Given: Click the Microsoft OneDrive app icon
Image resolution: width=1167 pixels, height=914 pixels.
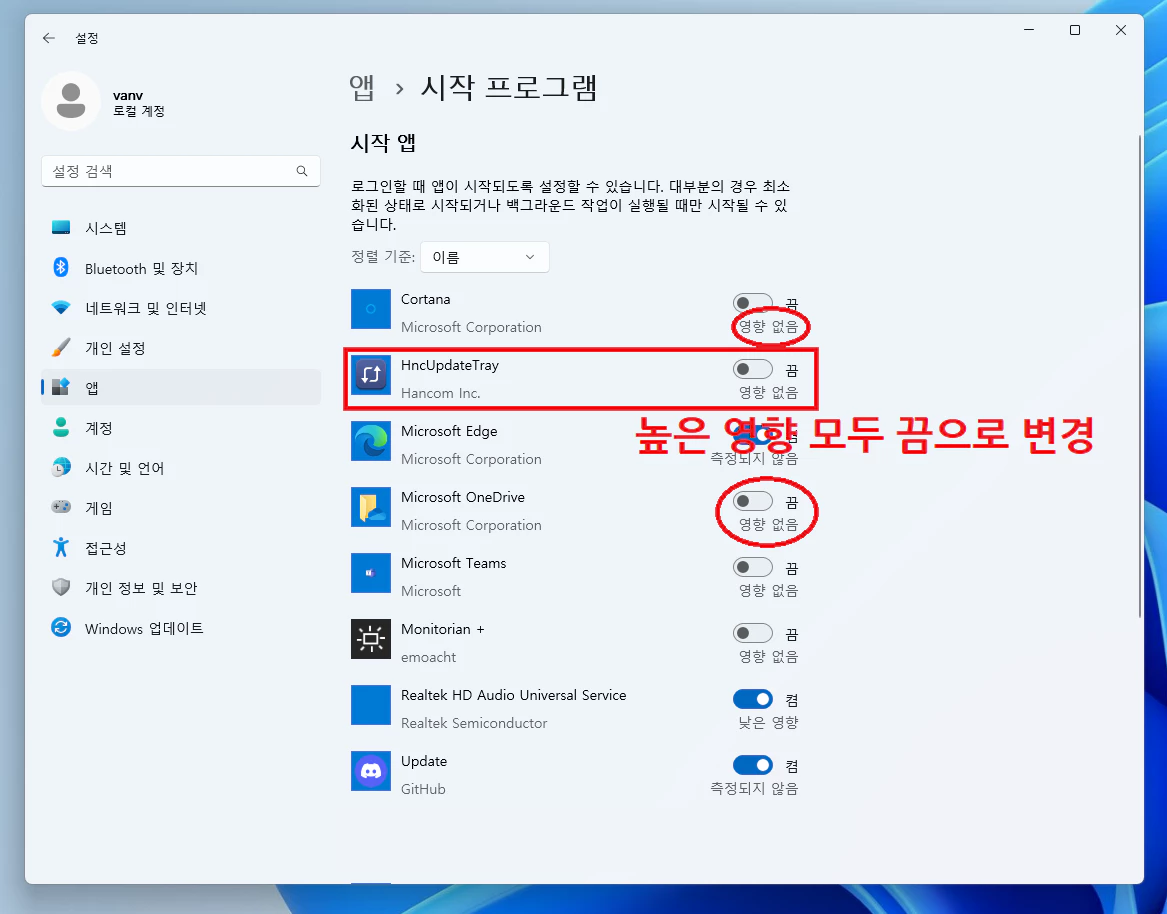Looking at the screenshot, I should point(371,507).
